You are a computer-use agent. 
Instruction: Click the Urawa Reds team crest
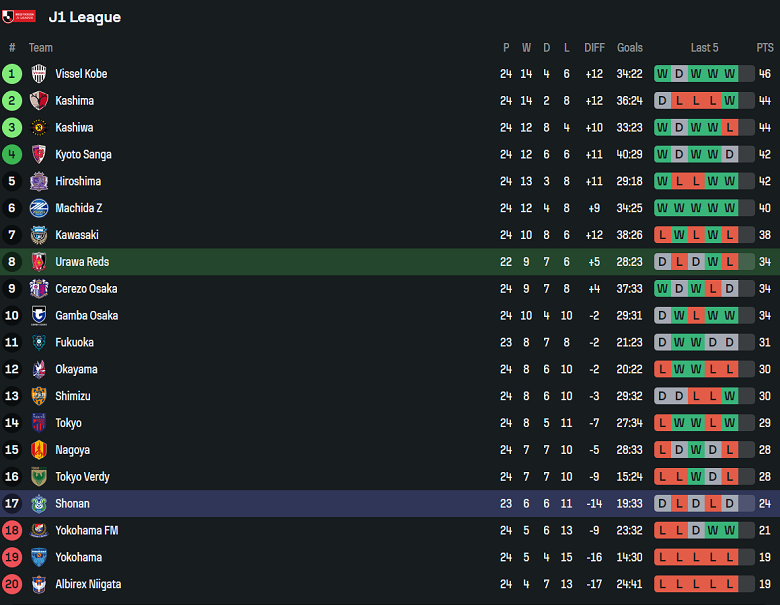pyautogui.click(x=39, y=262)
